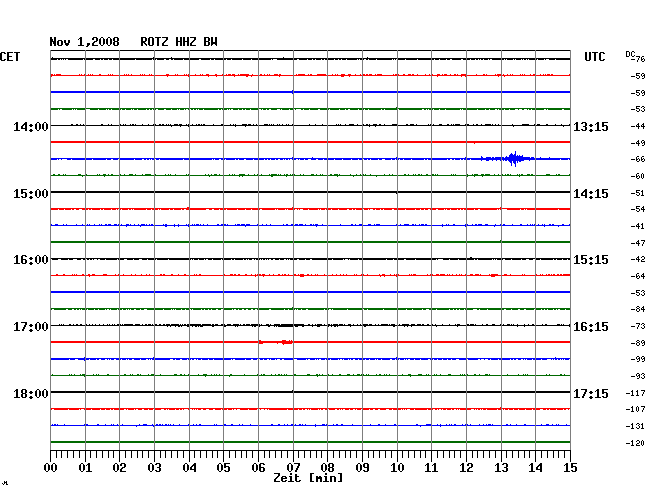This screenshot has height=494, width=650.
Task: Select the DC value "-49"
Action: [638, 143]
